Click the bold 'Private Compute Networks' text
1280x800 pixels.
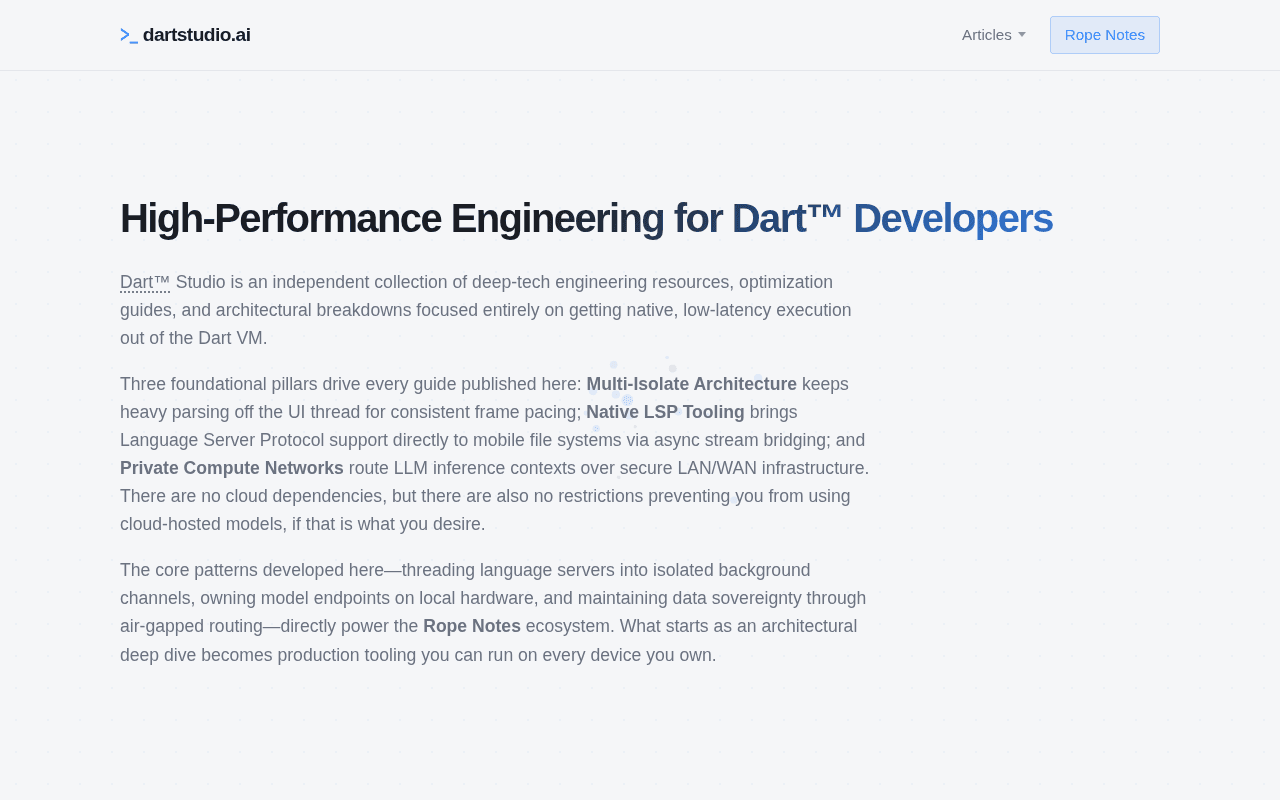coord(232,468)
